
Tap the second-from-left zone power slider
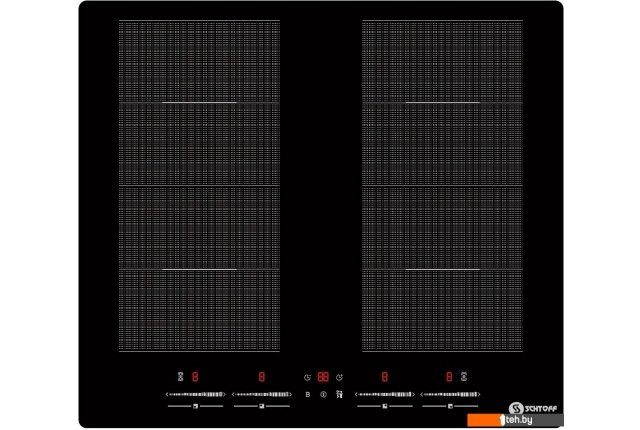(261, 395)
